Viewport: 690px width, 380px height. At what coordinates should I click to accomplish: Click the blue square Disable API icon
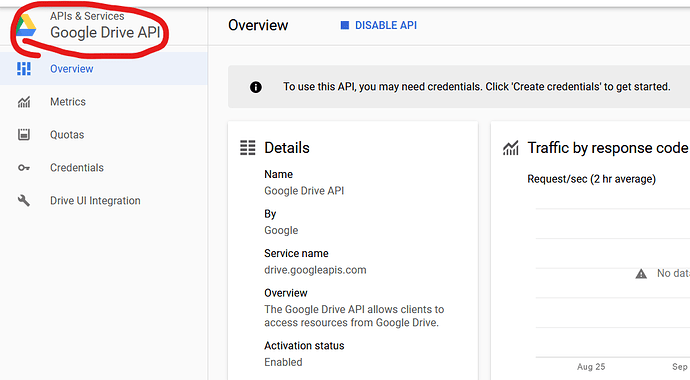click(345, 25)
